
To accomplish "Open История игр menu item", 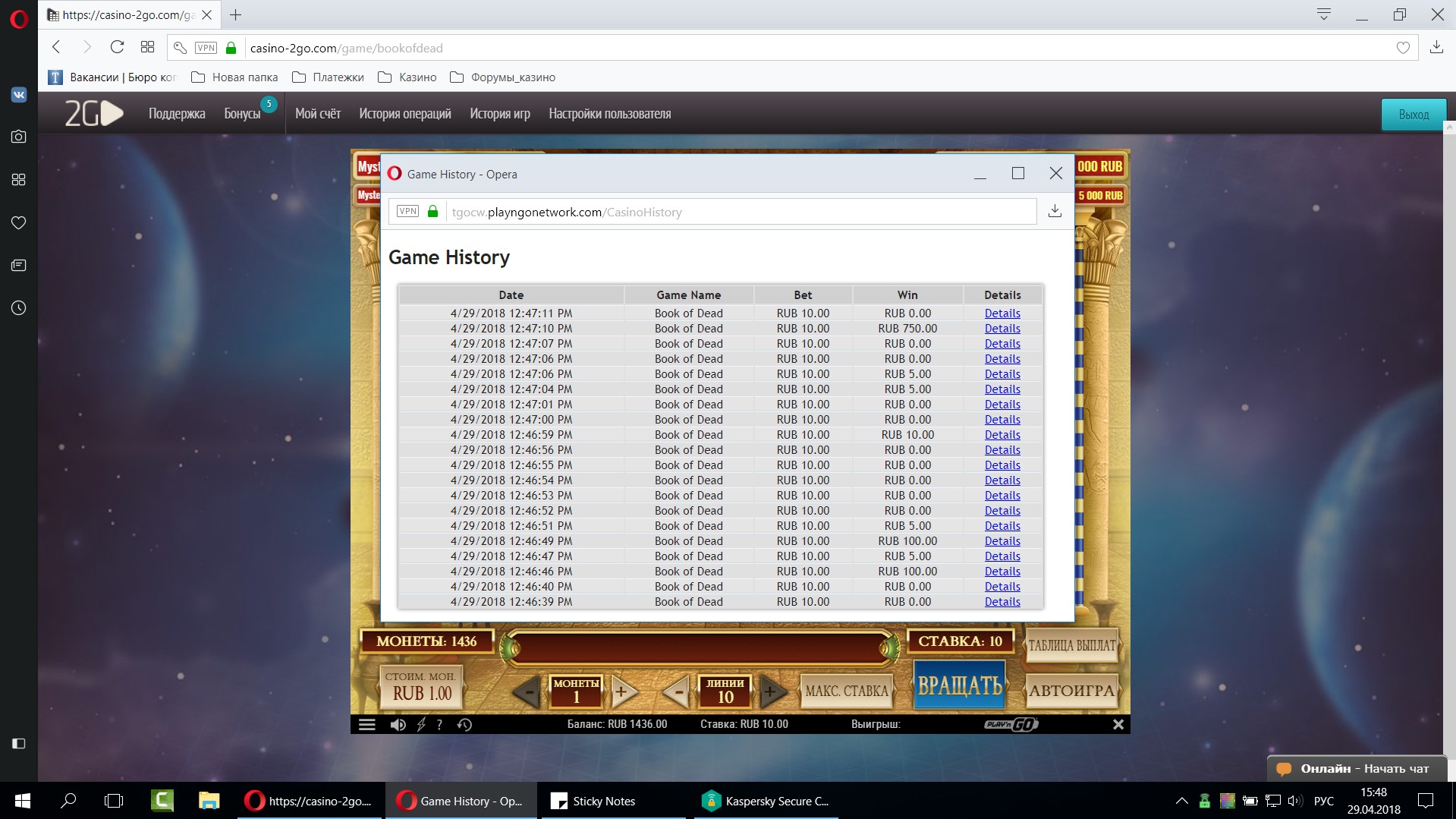I will [500, 114].
